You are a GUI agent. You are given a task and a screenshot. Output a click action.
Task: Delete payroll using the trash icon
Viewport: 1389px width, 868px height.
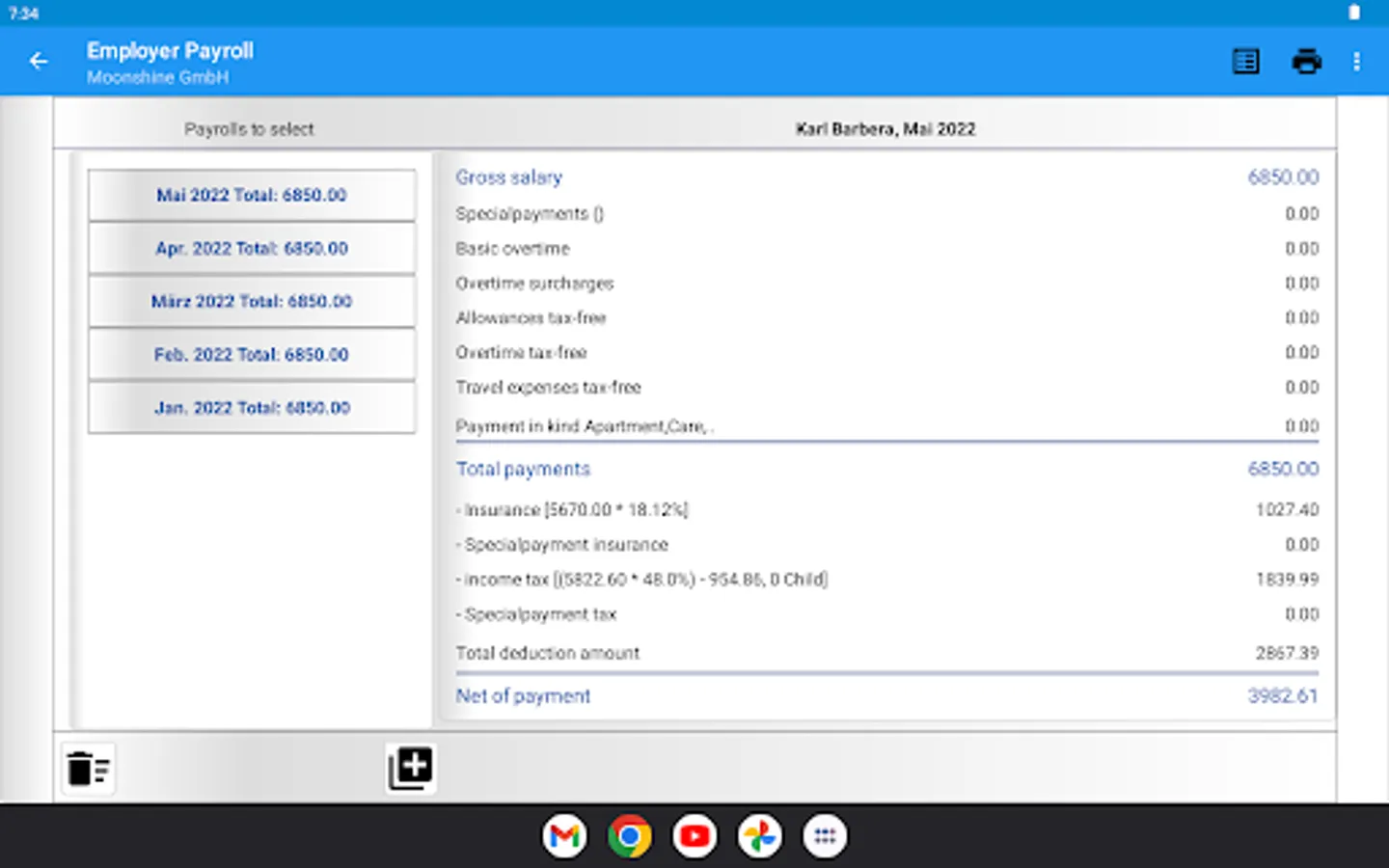click(88, 769)
